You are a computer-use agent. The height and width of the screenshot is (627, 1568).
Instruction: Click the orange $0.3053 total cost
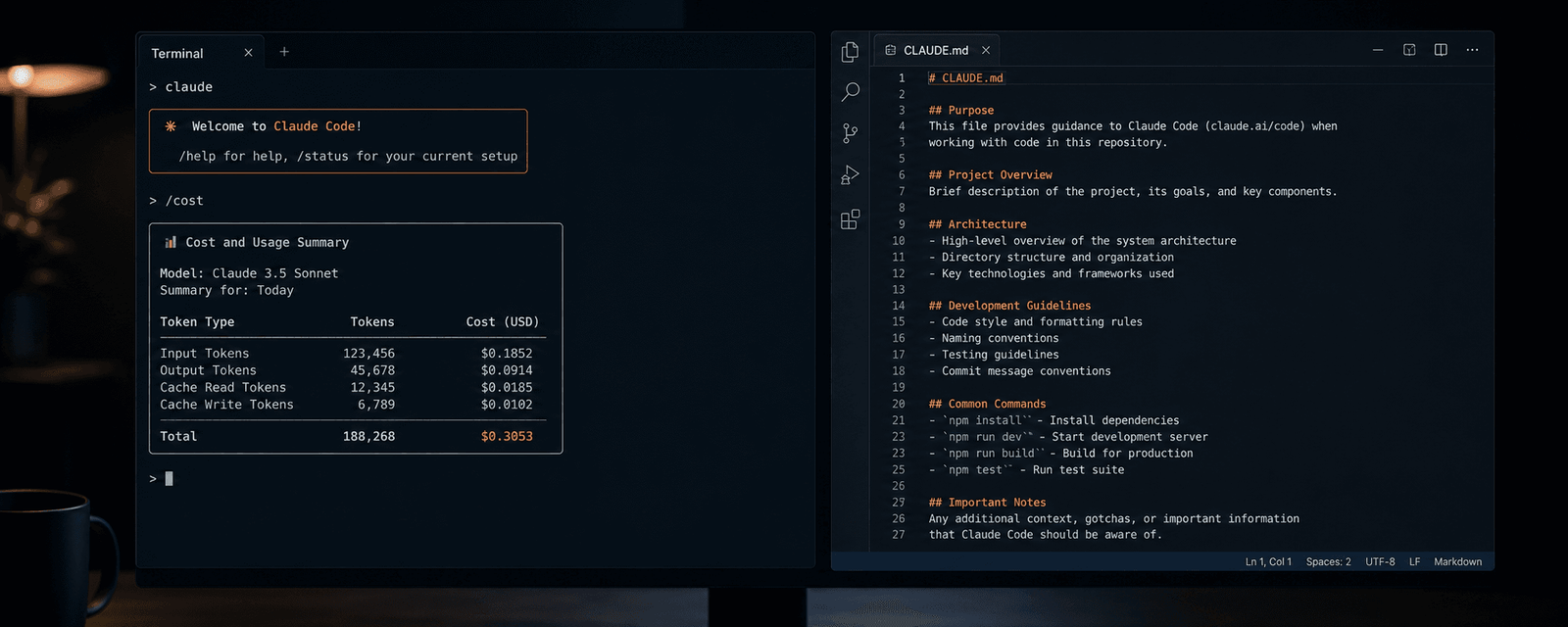click(507, 436)
